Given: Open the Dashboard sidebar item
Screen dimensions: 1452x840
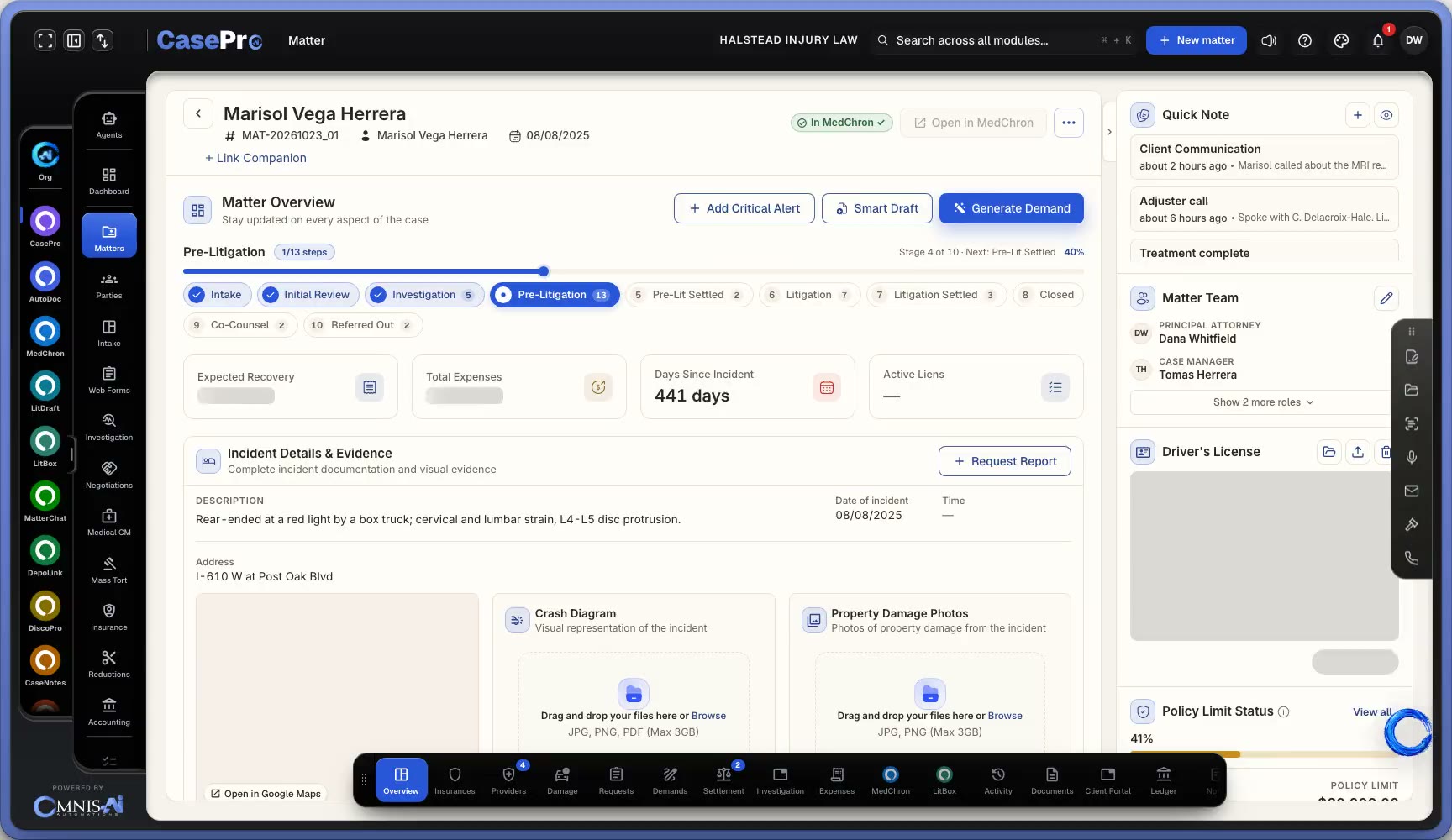Looking at the screenshot, I should 109,181.
